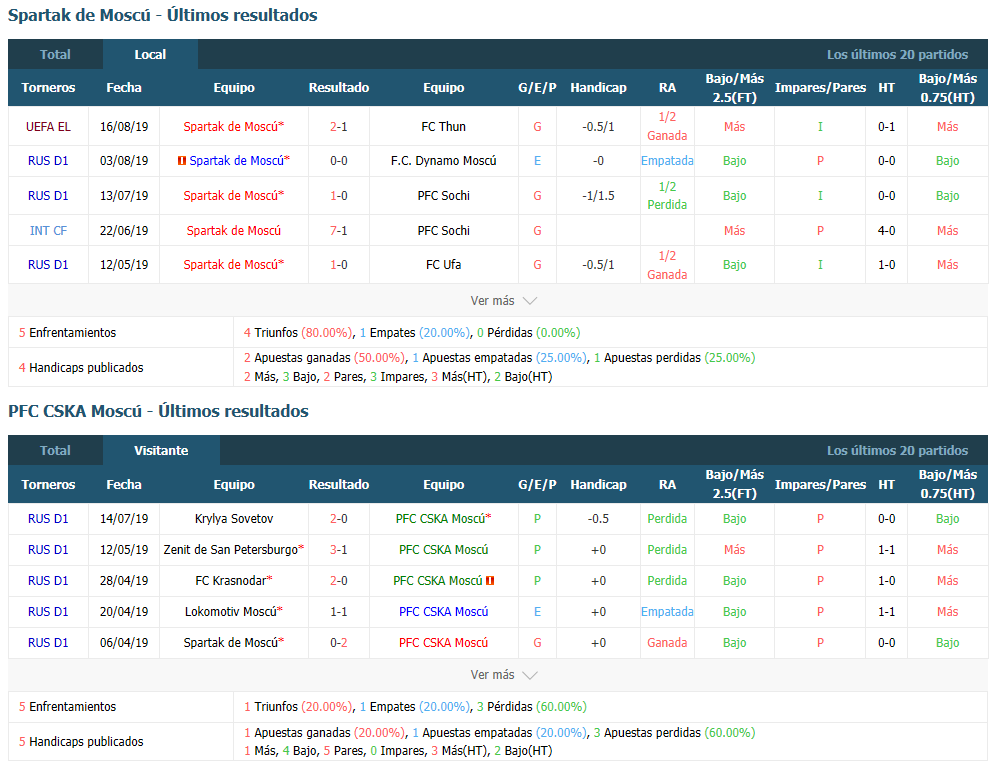This screenshot has height=765, width=993.
Task: Click PFC Sochi in the 22/06/19 row
Action: (x=443, y=231)
